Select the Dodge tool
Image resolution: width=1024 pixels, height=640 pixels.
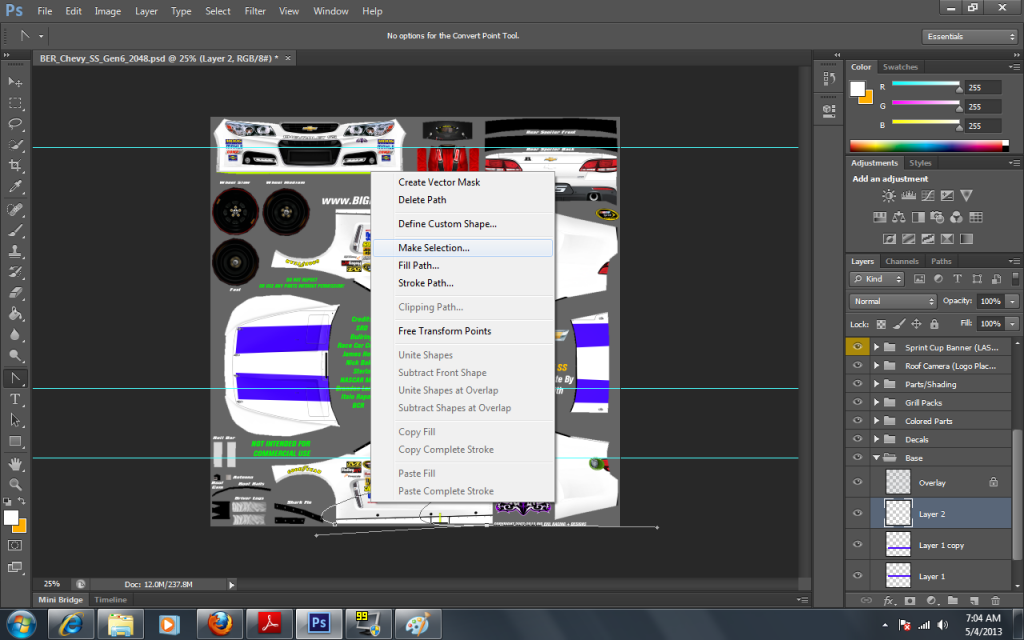coord(15,356)
